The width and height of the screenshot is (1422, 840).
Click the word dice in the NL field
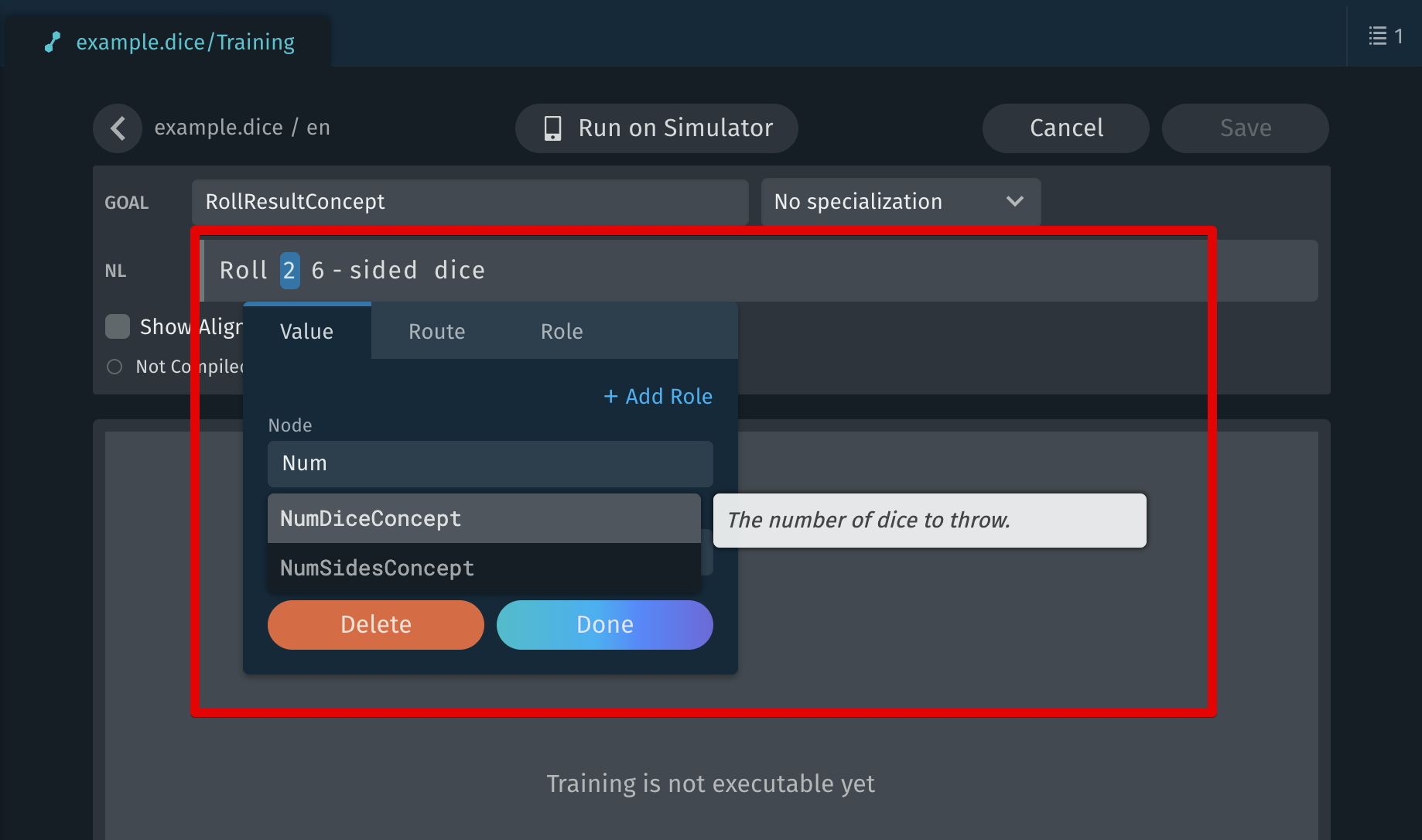[460, 271]
